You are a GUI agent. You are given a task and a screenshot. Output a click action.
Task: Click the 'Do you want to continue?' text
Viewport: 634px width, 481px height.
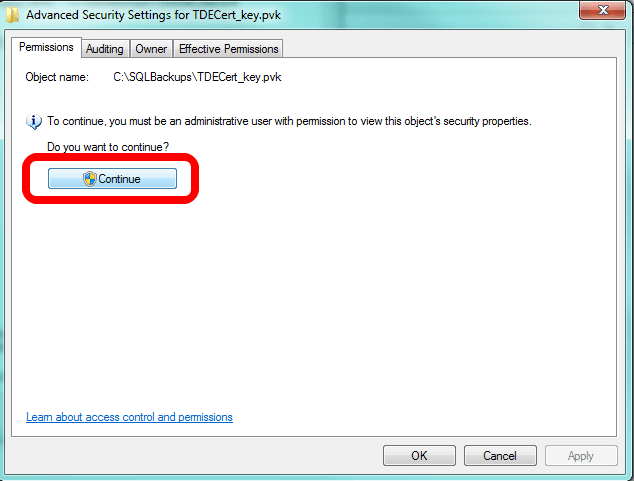point(108,147)
